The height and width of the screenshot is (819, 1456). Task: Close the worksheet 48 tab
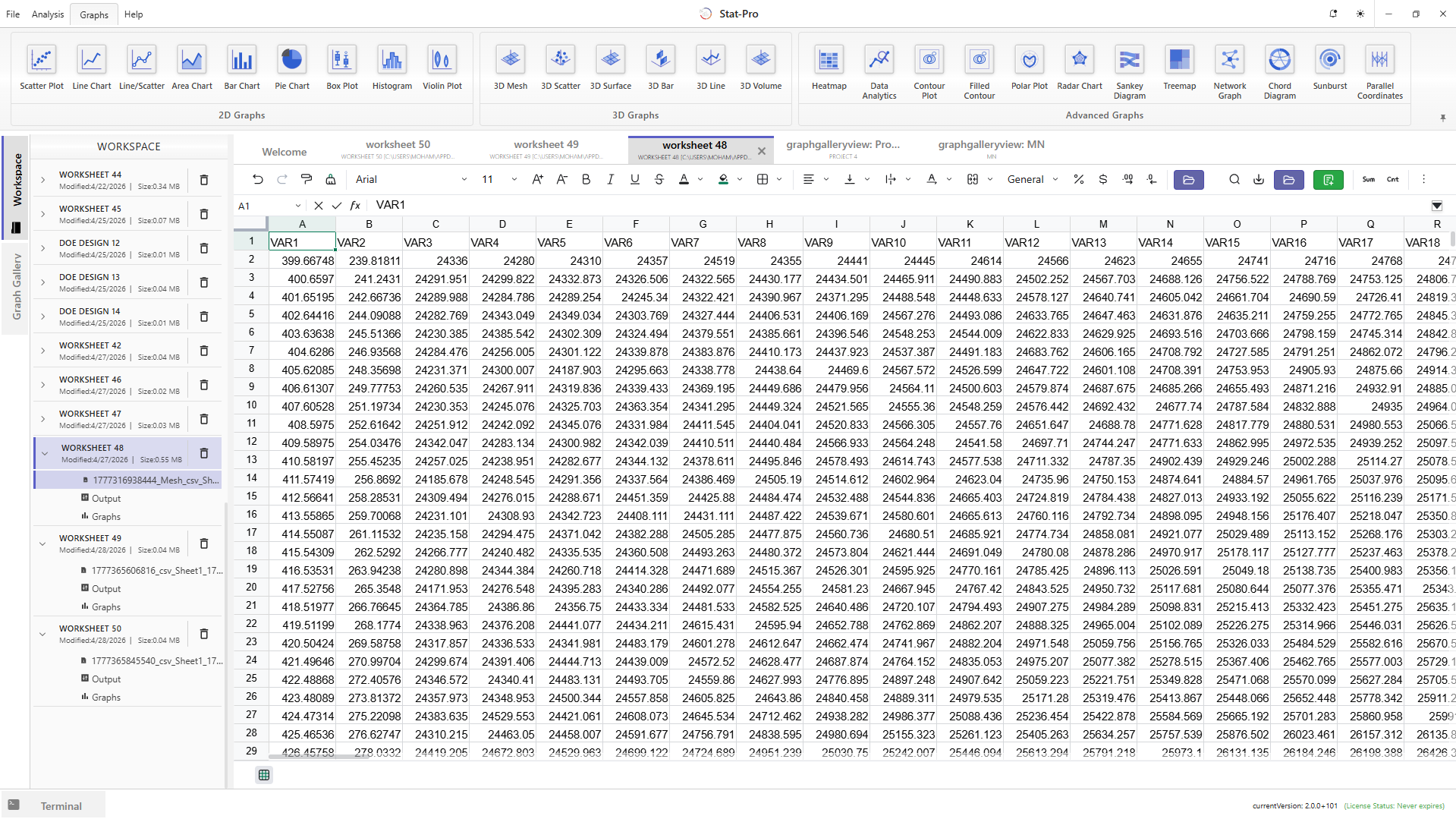761,151
